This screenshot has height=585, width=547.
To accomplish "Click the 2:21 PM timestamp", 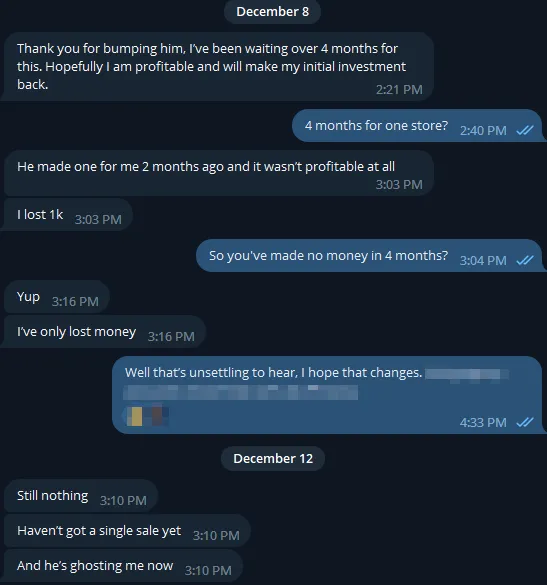I will 399,90.
